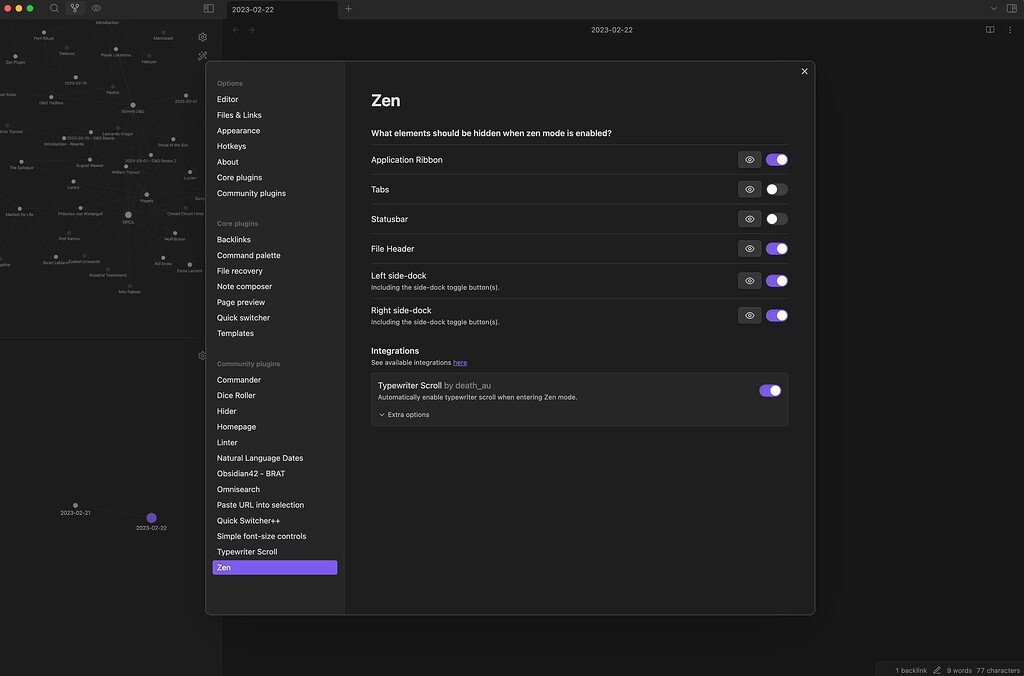Open the tab dropdown chevron at top right
This screenshot has width=1024, height=676.
tap(994, 8)
